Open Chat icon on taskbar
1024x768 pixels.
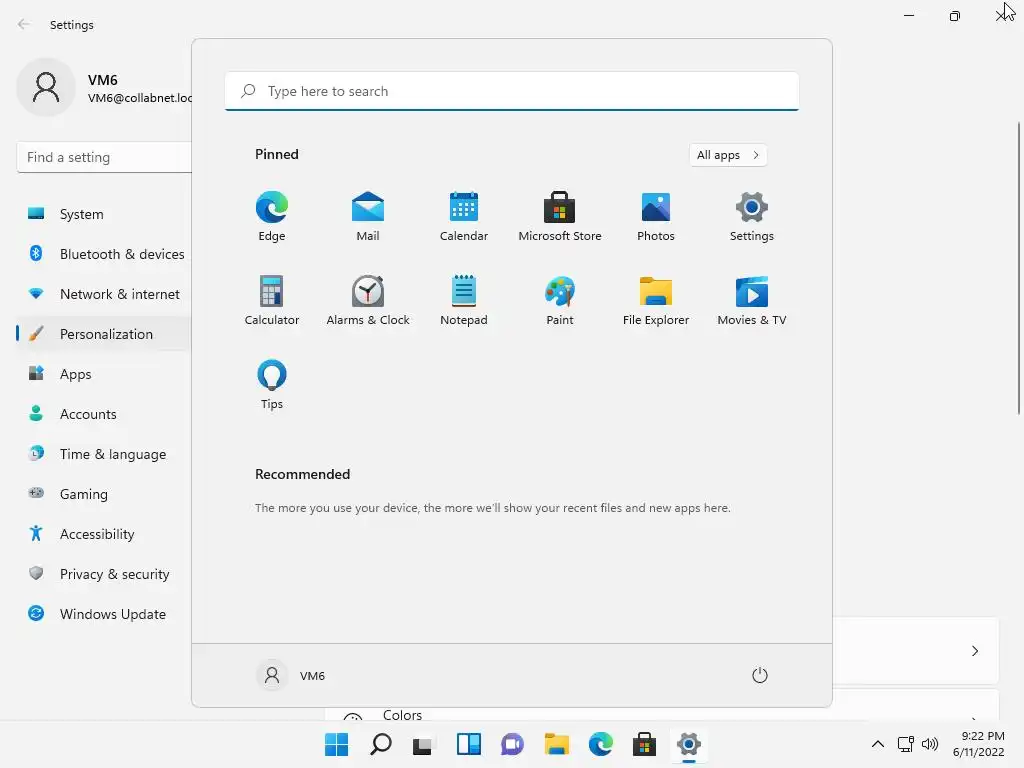[x=512, y=744]
